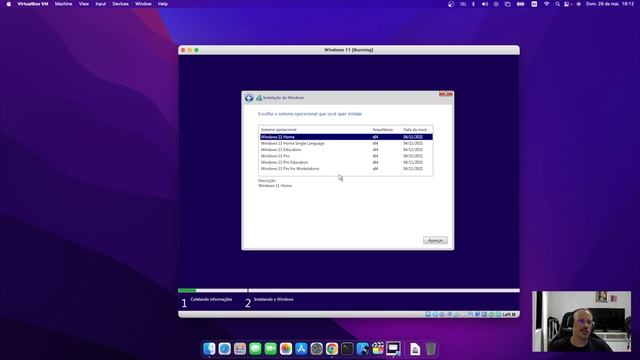Open Xcode from the Dock
The width and height of the screenshot is (640, 360).
[x=362, y=349]
